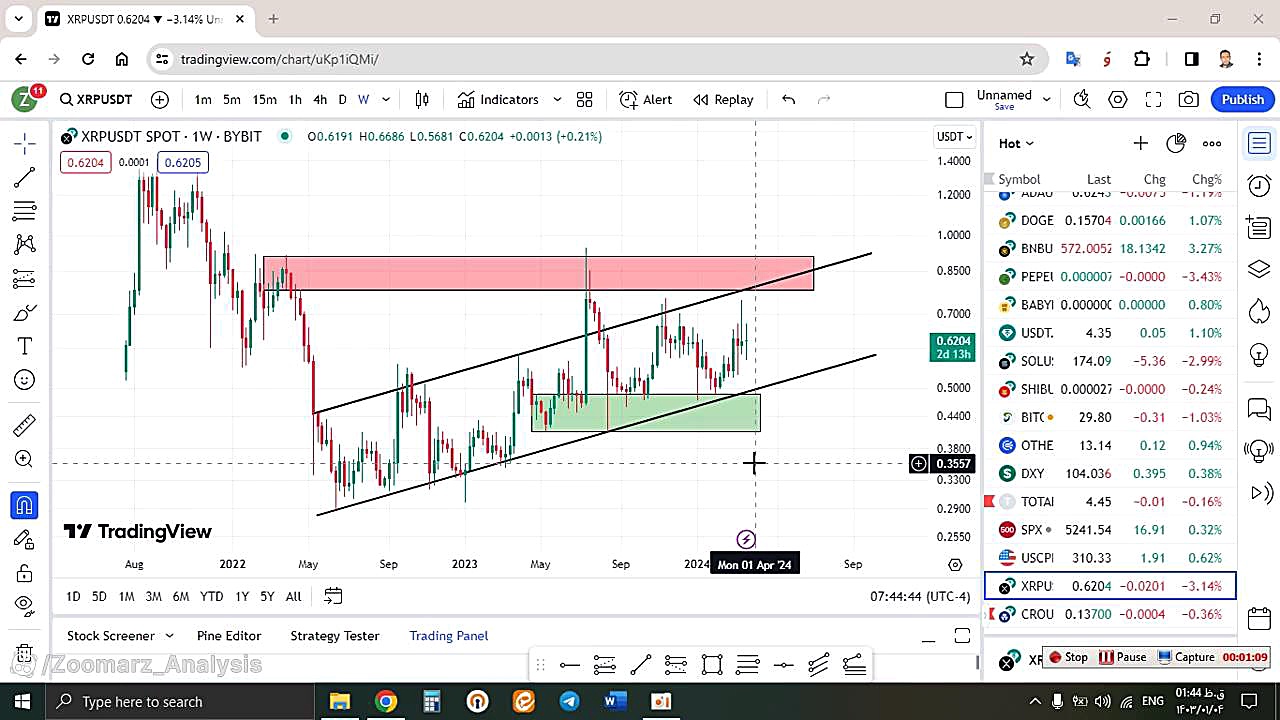Viewport: 1280px width, 720px height.
Task: Open the layout setup square icon
Action: coord(954,99)
